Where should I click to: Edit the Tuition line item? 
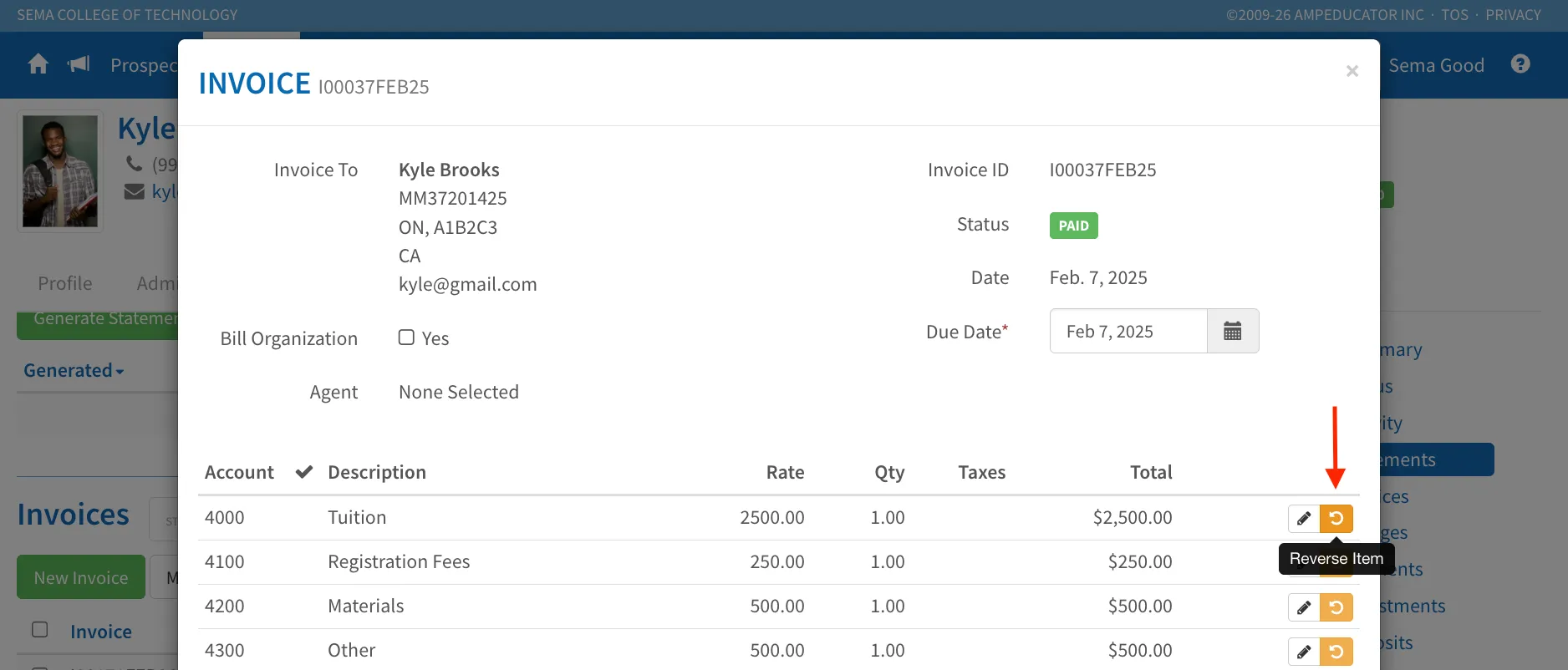(1304, 518)
